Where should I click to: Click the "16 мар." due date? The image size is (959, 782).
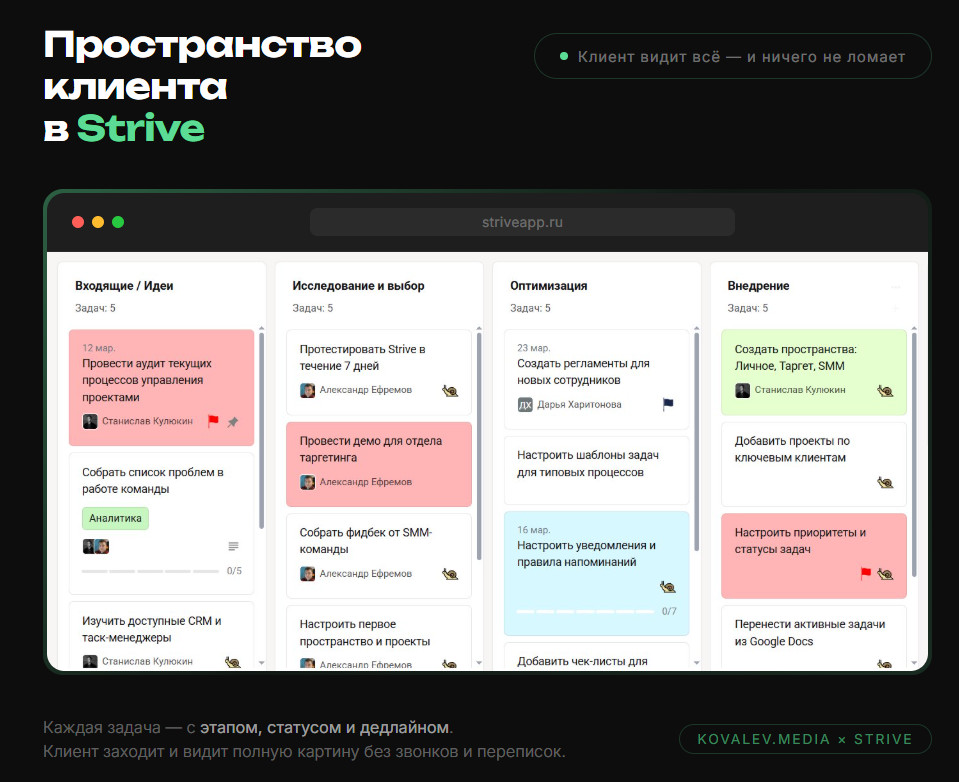(534, 529)
